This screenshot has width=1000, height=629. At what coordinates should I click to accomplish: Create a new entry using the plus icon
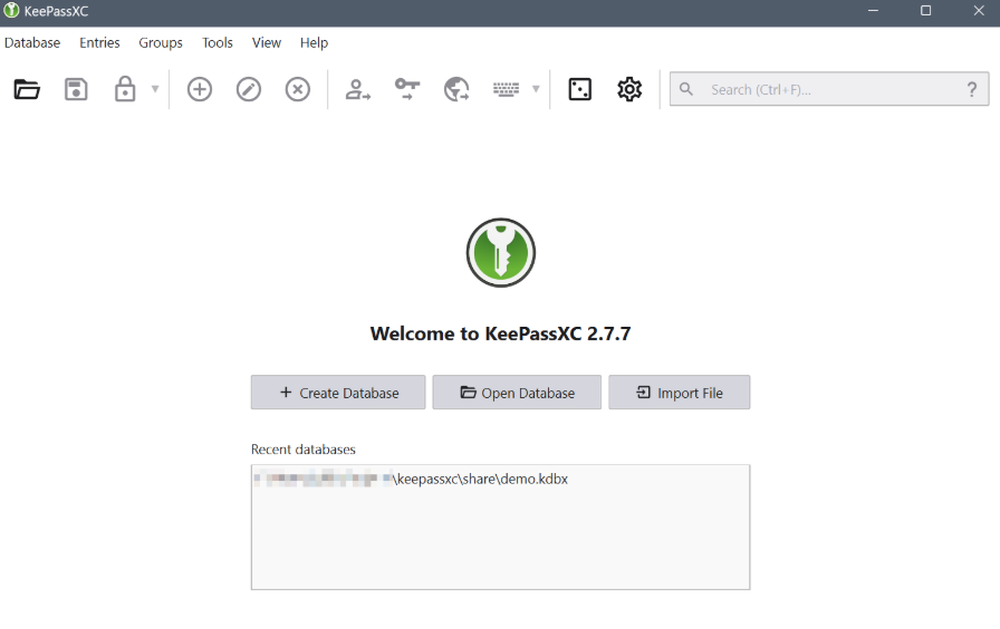199,89
